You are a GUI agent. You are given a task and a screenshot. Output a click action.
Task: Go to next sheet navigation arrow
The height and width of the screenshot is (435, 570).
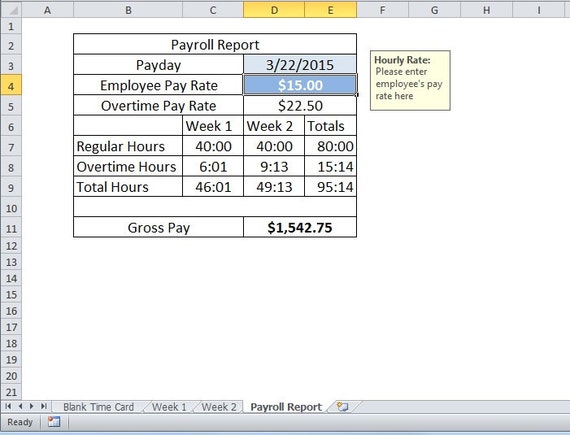click(32, 406)
